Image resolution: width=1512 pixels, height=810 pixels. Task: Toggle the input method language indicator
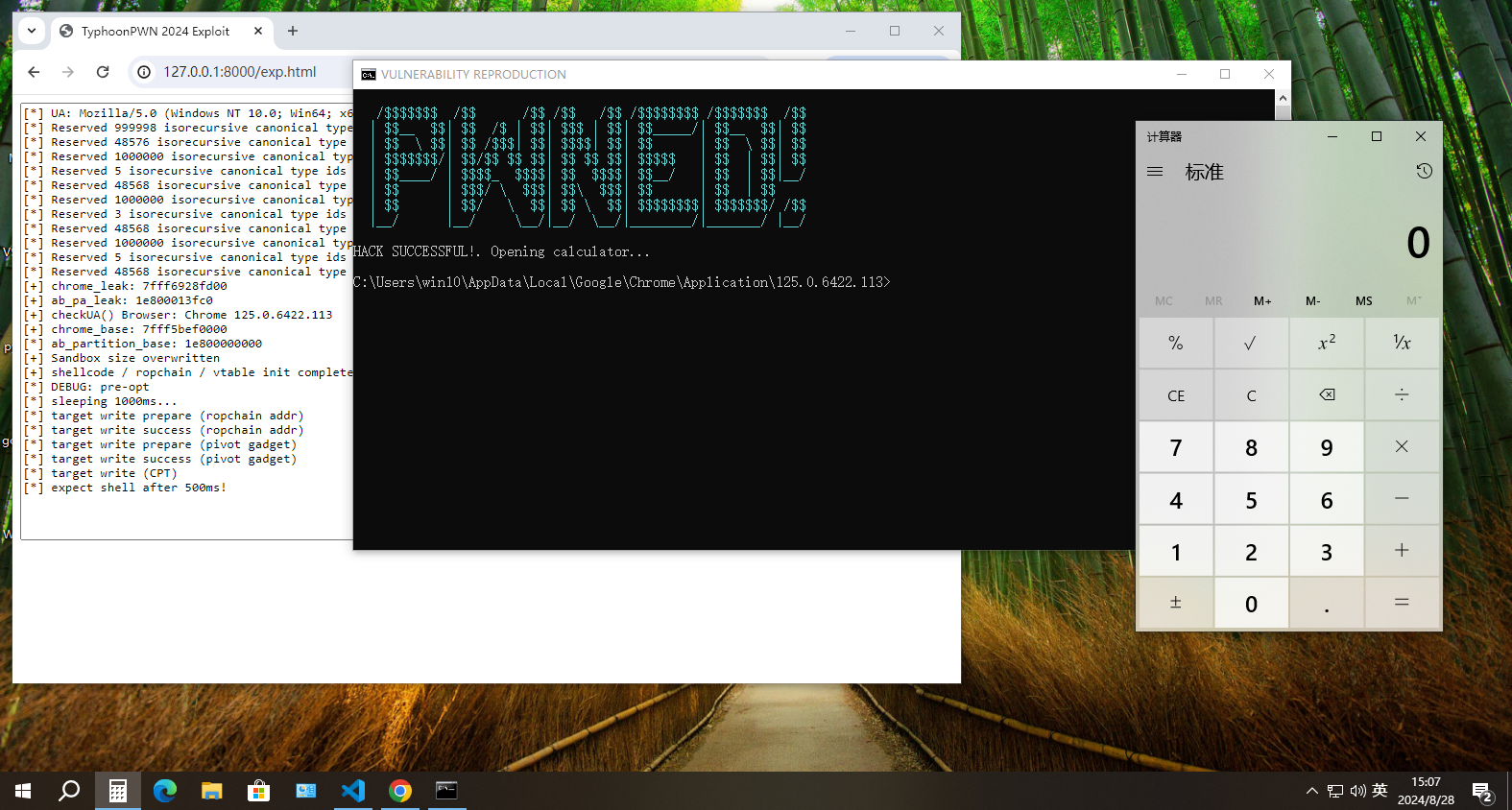tap(1380, 791)
